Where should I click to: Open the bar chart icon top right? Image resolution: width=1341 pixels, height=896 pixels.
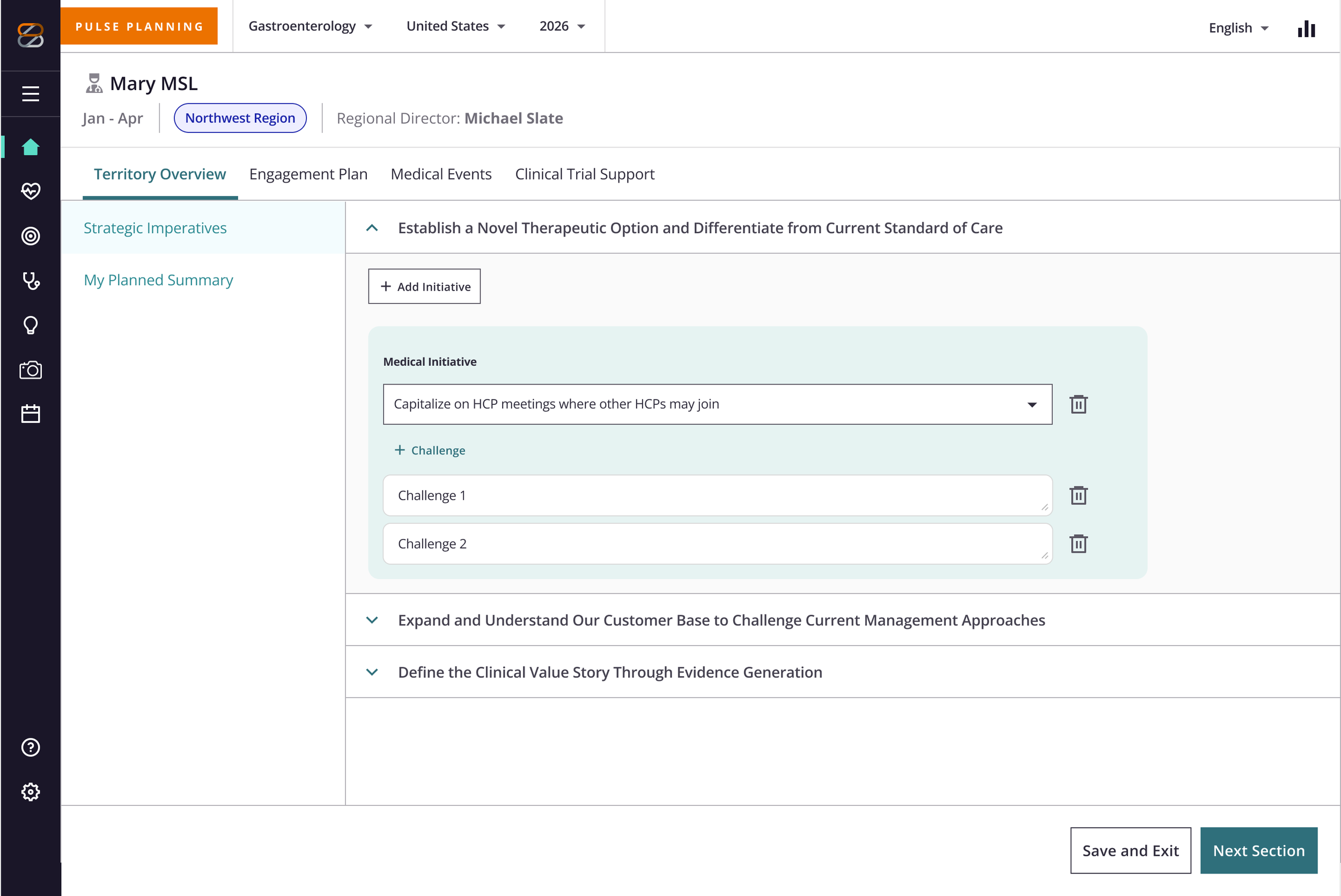click(1306, 28)
